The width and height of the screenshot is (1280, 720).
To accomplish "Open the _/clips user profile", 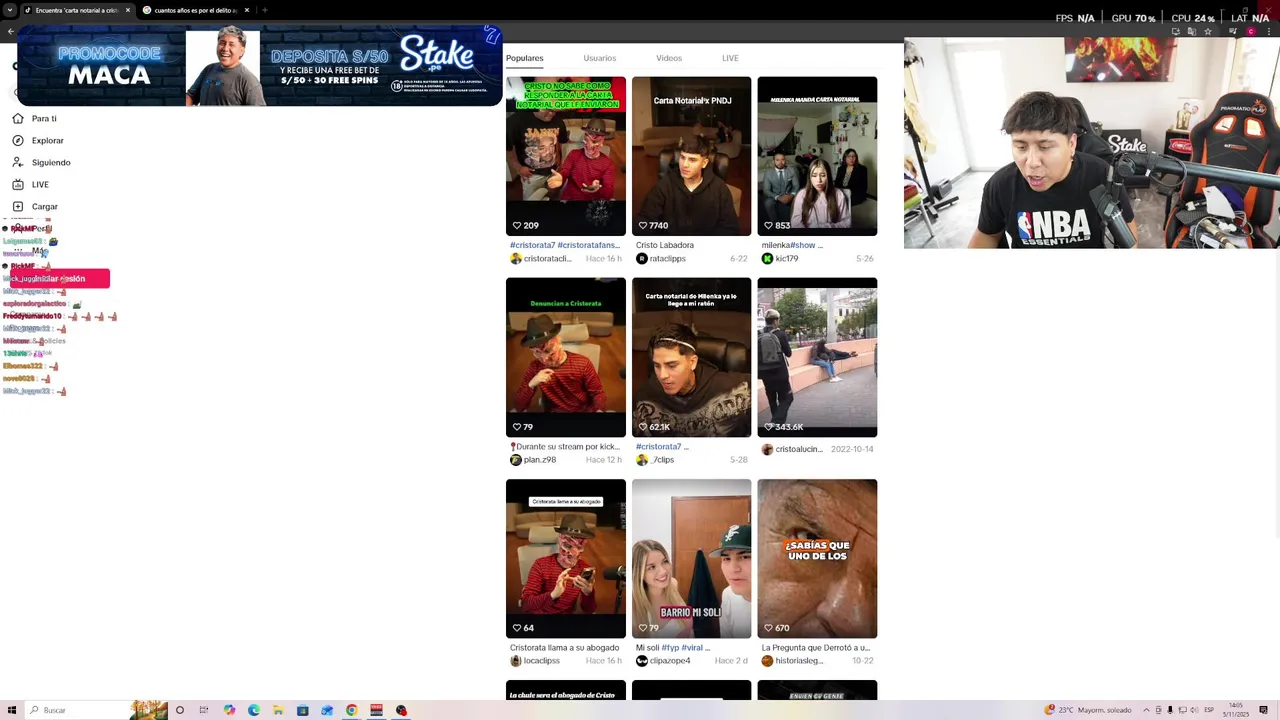I will coord(655,460).
